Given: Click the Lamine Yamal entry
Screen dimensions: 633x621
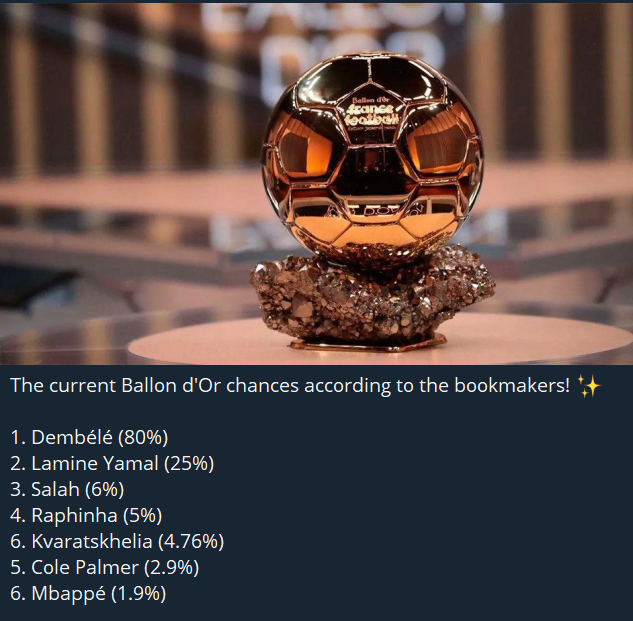Looking at the screenshot, I should click(111, 463).
